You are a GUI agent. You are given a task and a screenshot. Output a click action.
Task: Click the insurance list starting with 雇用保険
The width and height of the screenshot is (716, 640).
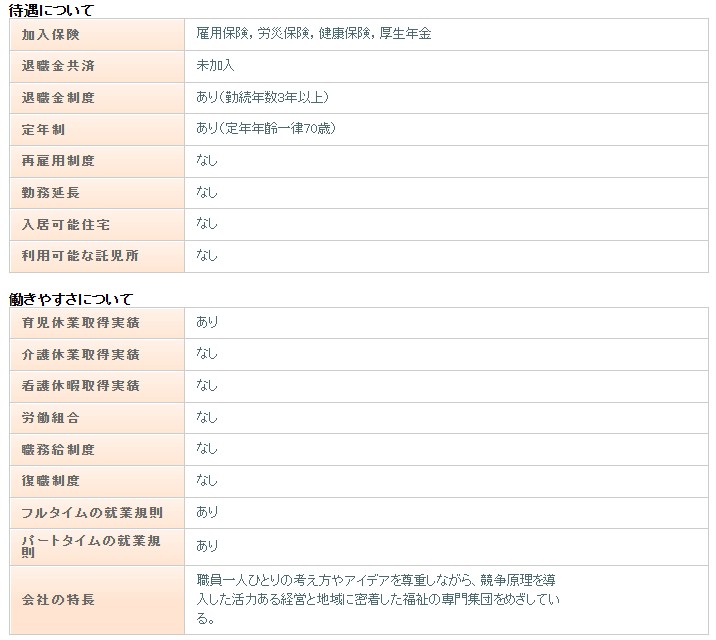click(313, 34)
